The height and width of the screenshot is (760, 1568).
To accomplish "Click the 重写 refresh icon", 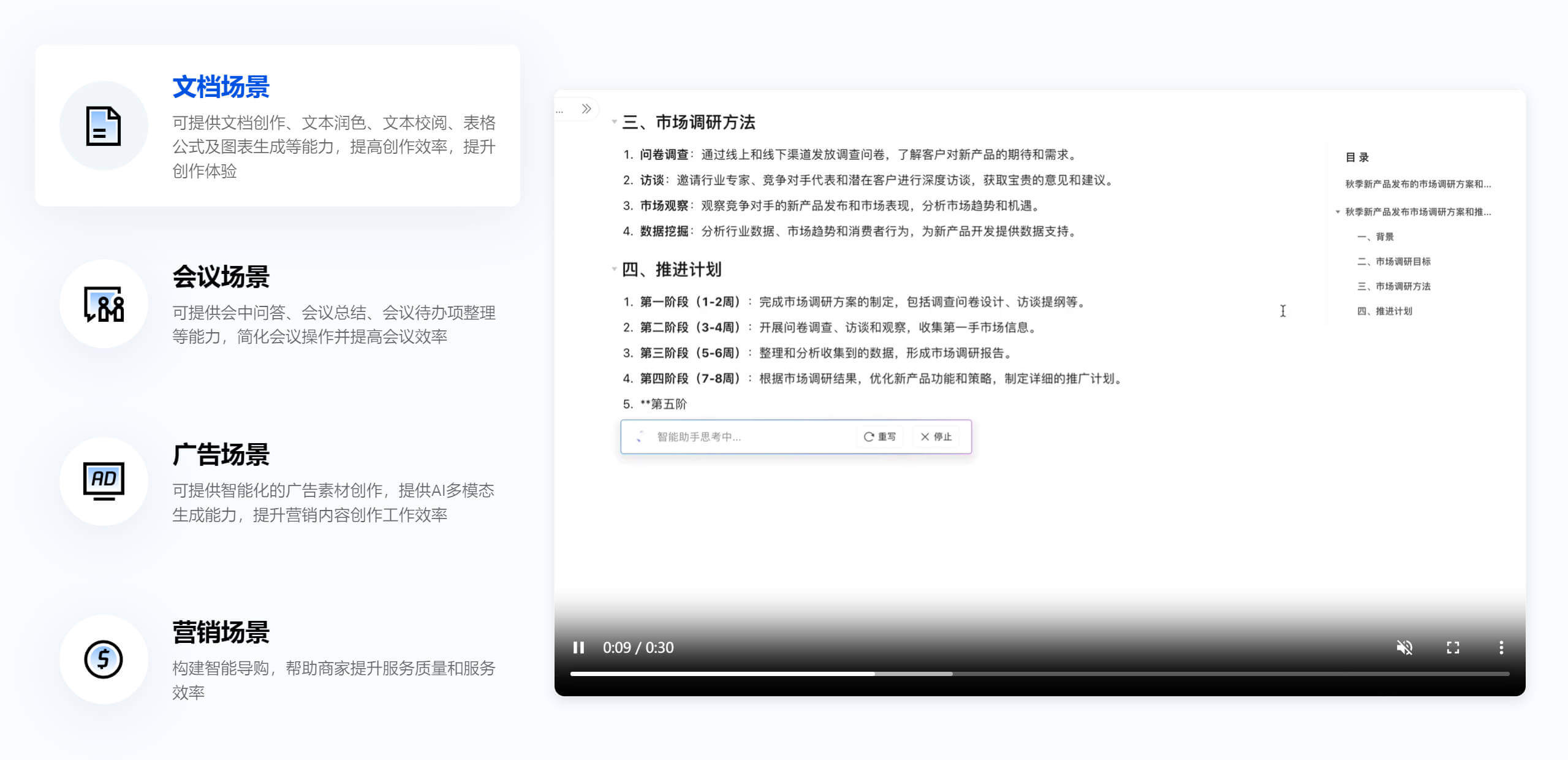I will click(869, 436).
